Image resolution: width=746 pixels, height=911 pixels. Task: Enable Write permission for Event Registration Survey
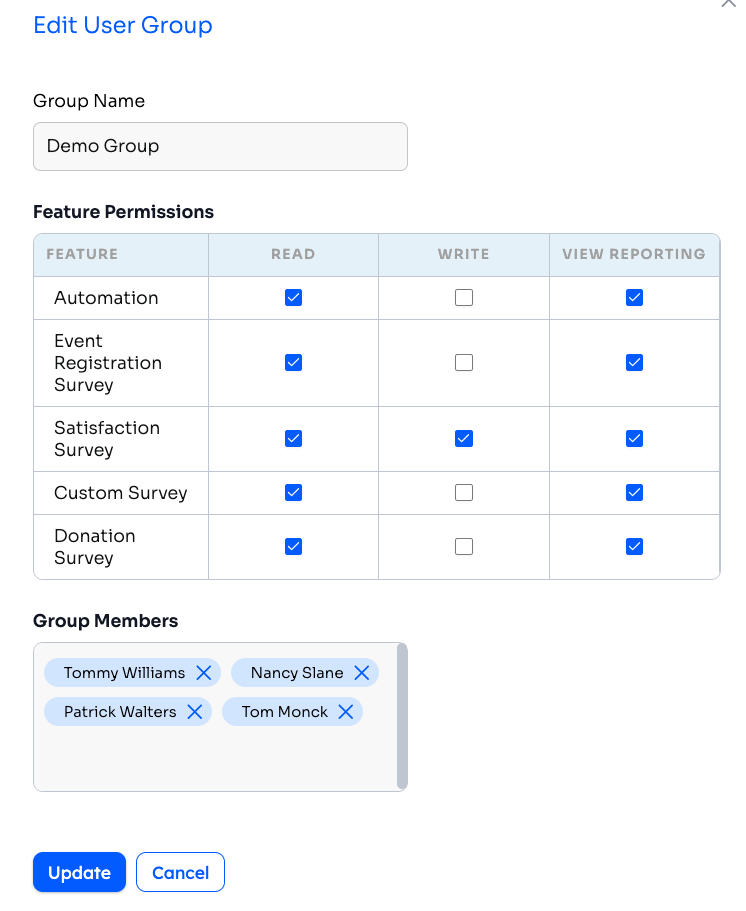(464, 363)
